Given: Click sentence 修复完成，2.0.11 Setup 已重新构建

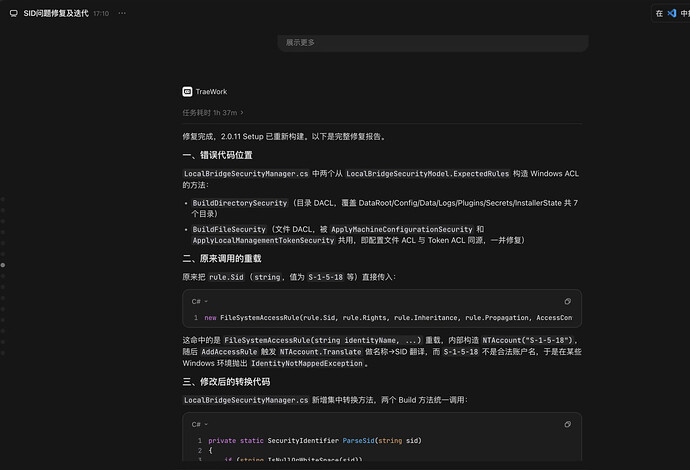Looking at the screenshot, I should pos(243,136).
